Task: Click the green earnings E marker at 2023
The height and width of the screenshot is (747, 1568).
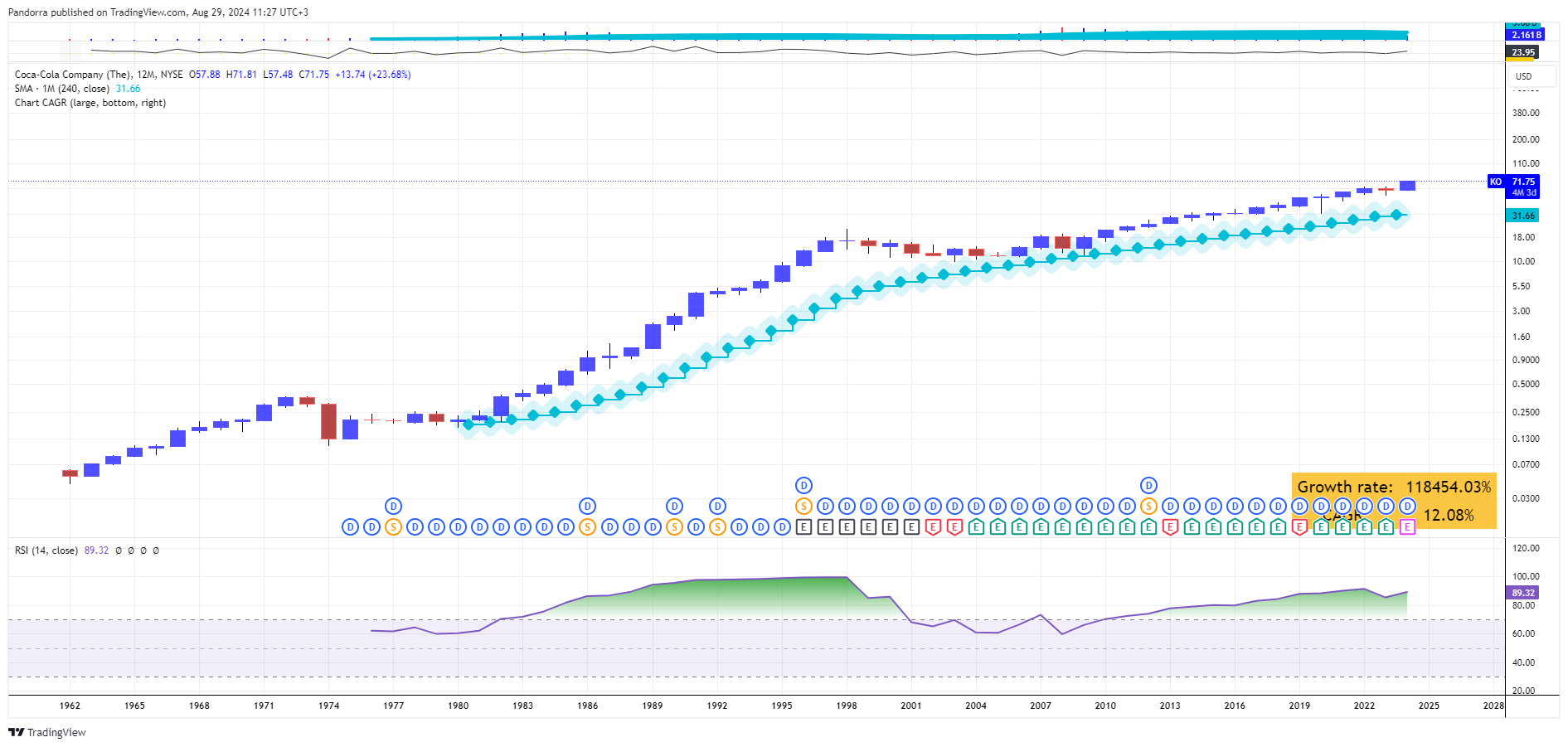Action: pyautogui.click(x=1386, y=526)
